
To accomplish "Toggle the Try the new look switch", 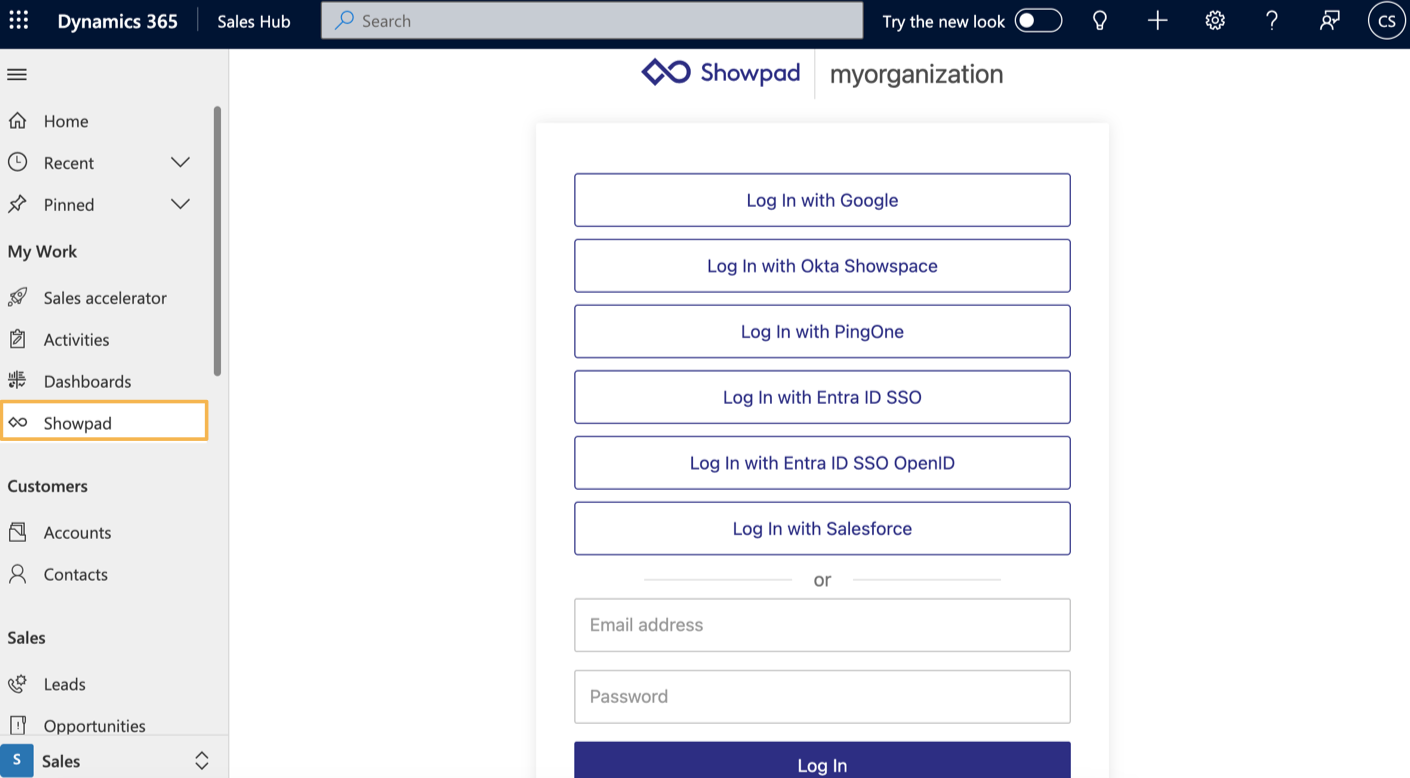I will coord(1038,20).
